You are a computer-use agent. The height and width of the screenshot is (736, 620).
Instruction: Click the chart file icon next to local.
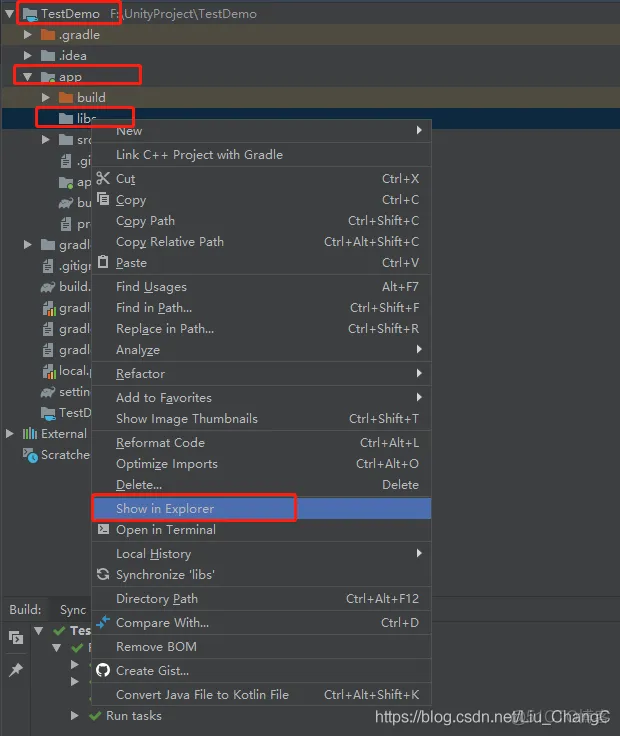click(x=49, y=371)
